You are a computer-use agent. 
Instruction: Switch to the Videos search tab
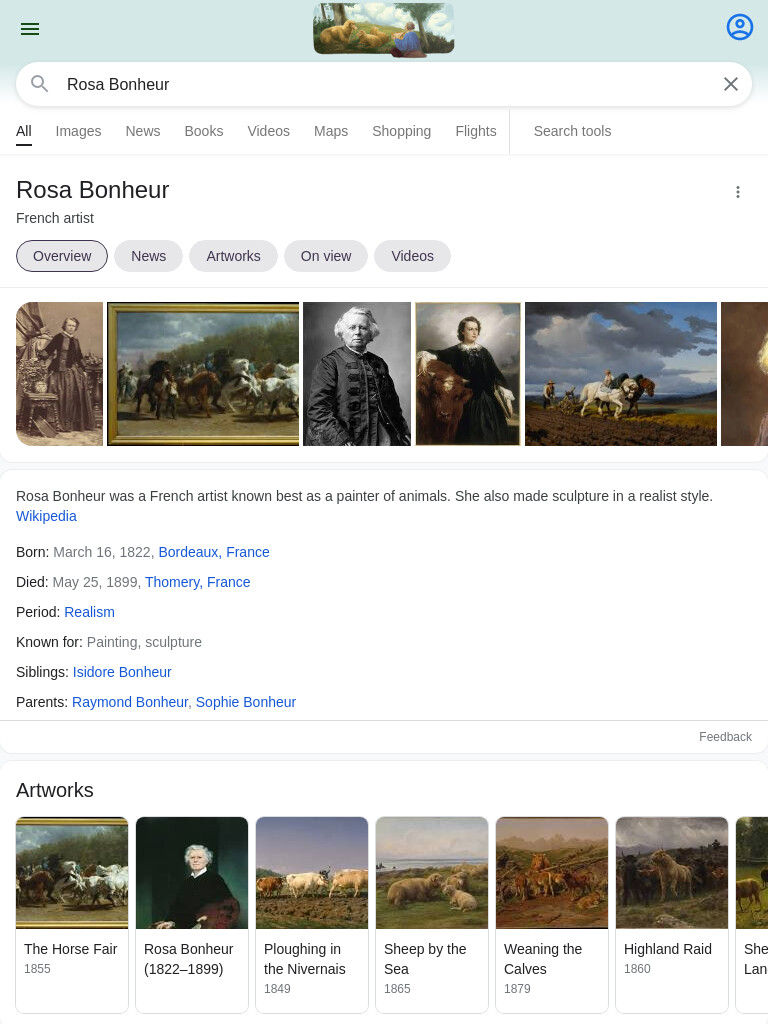(268, 131)
